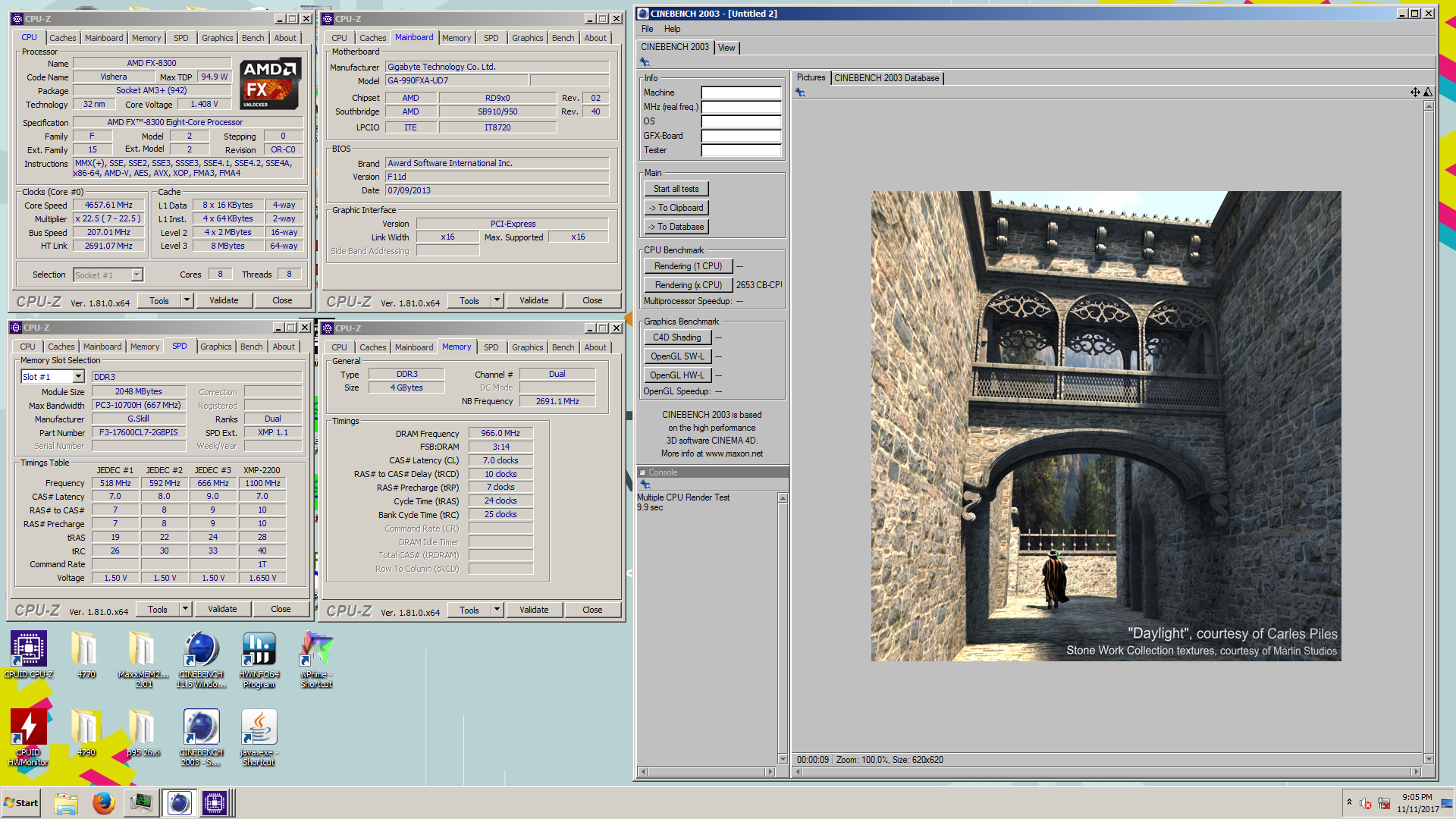Launch HWiNFO64 Program shortcut
This screenshot has width=1456, height=819.
(259, 658)
